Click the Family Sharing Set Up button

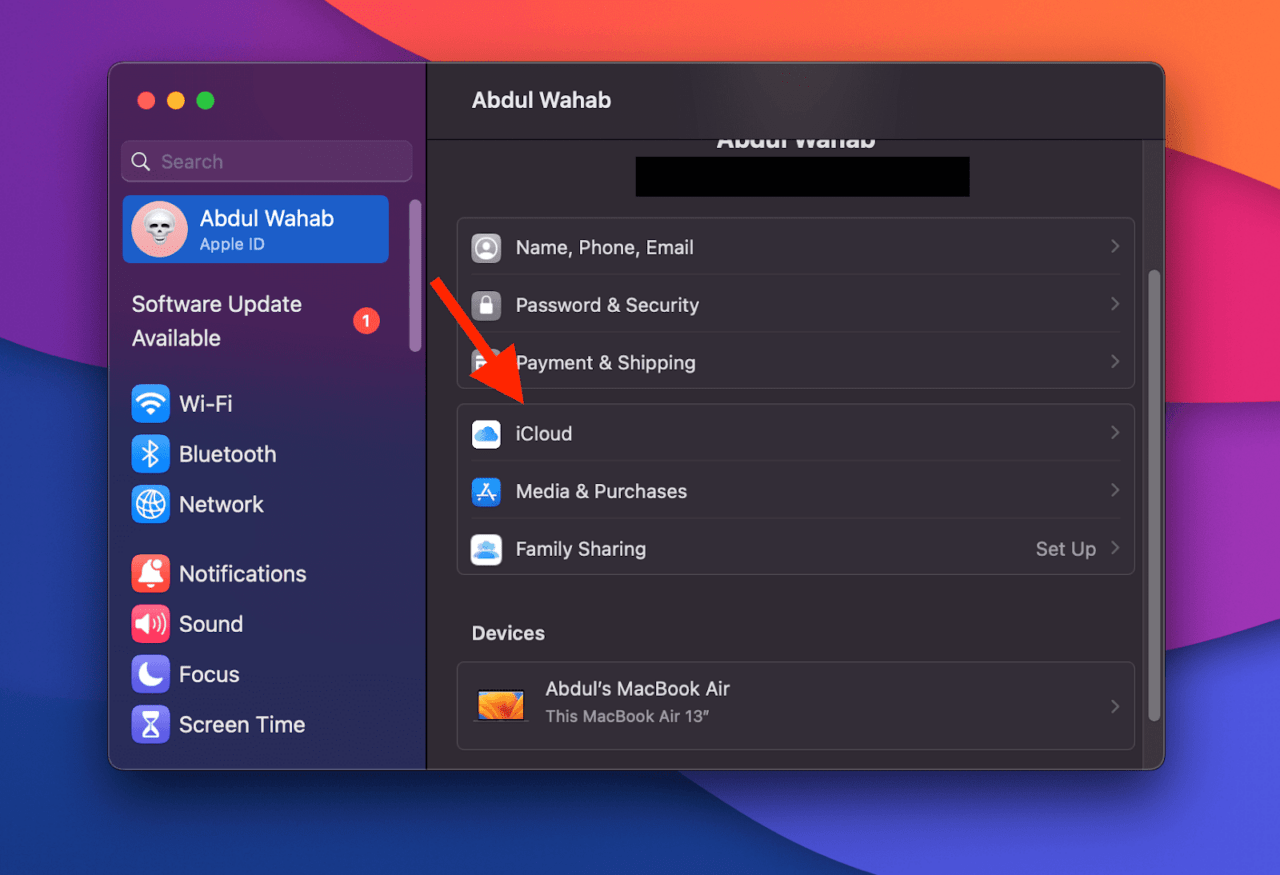click(1066, 549)
